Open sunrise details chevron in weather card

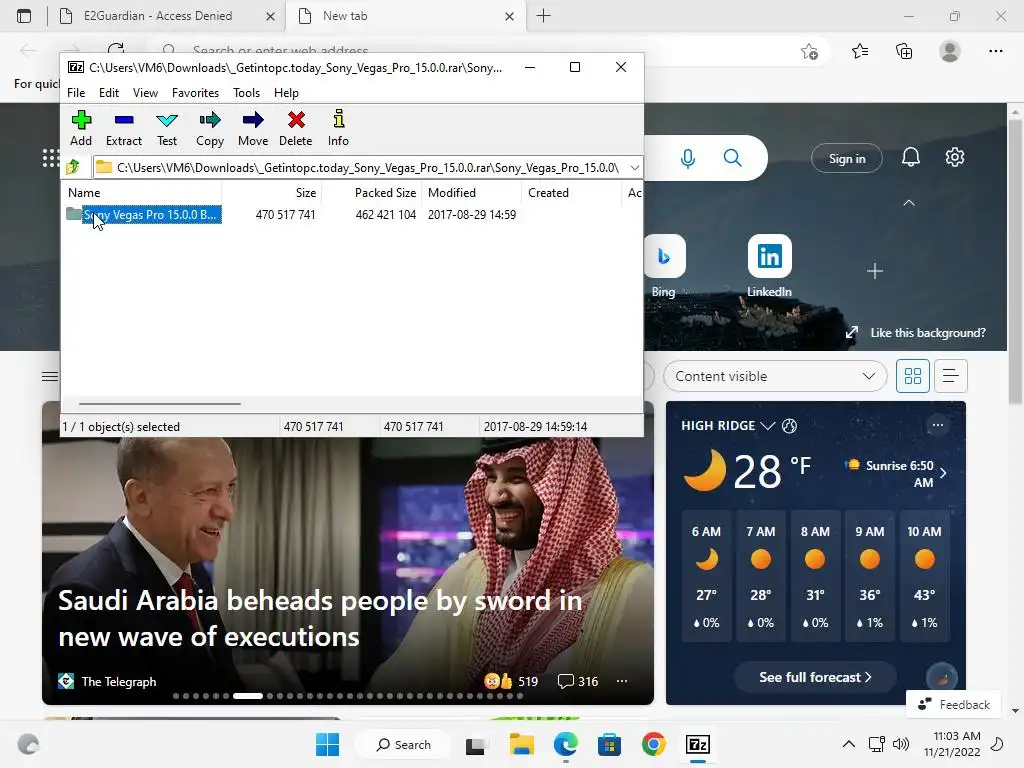pyautogui.click(x=942, y=473)
